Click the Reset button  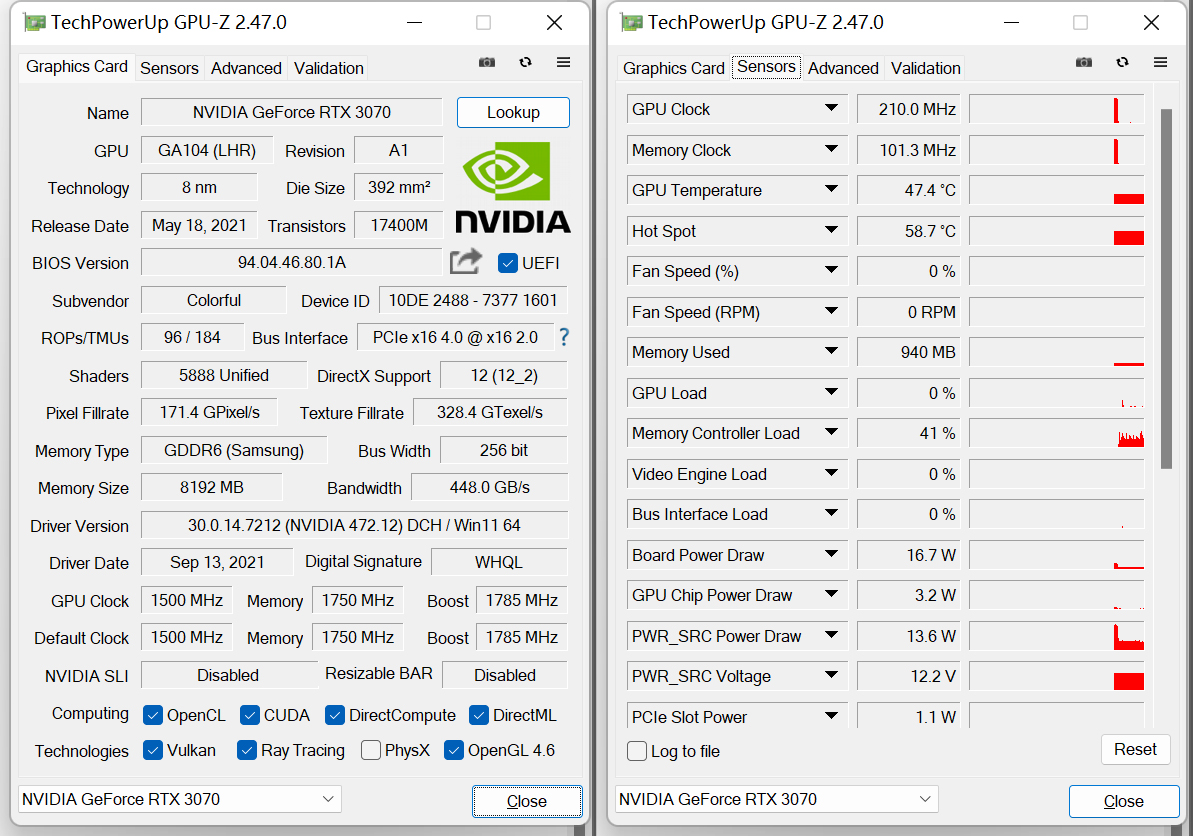coord(1135,750)
